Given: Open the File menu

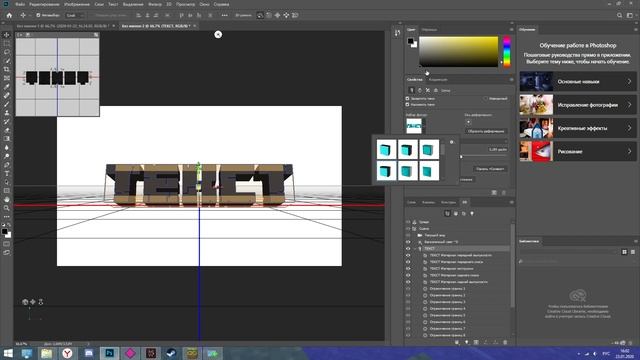Looking at the screenshot, I should [20, 4].
